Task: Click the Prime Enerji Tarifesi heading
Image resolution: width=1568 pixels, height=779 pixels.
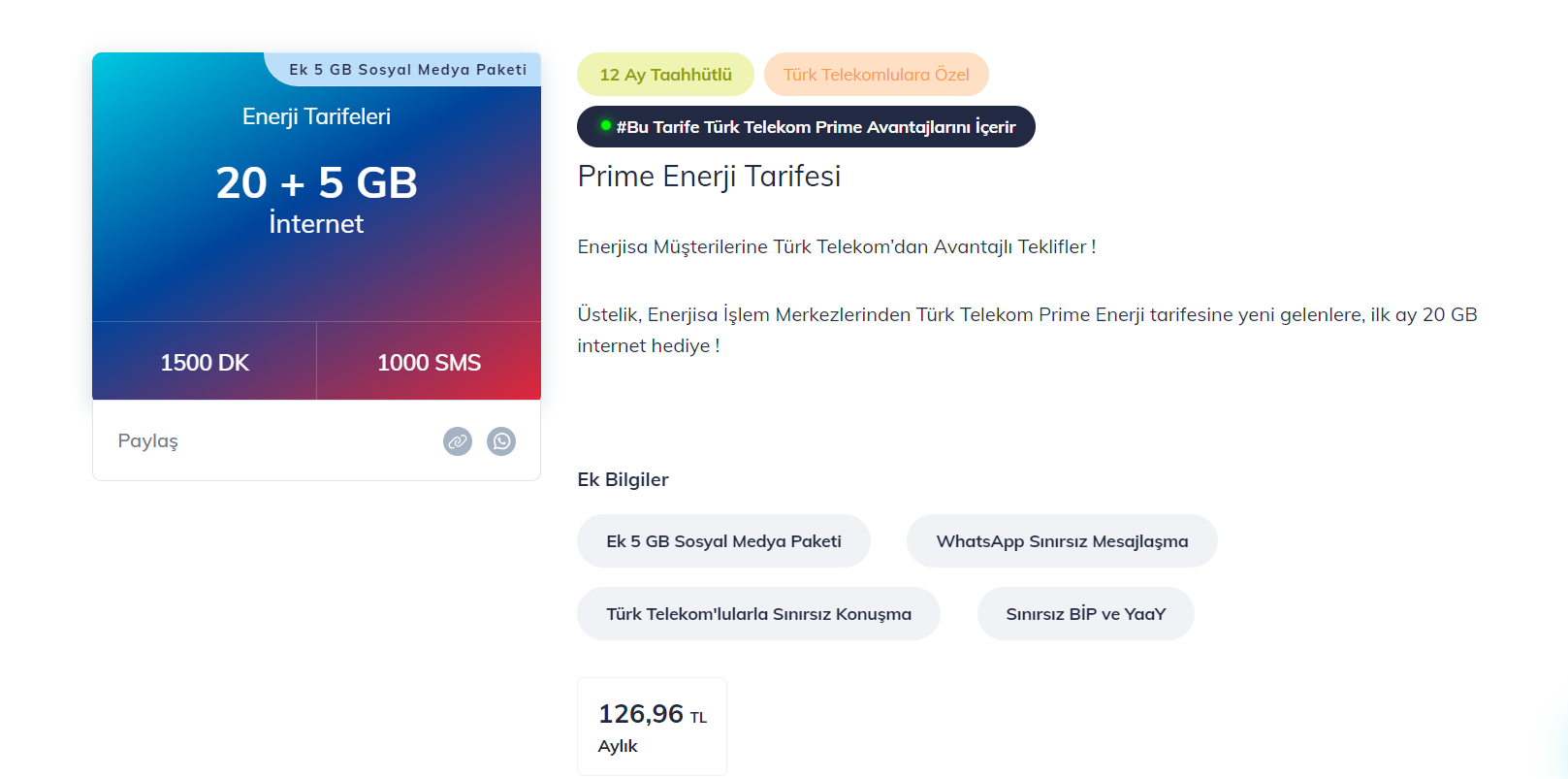Action: click(709, 177)
